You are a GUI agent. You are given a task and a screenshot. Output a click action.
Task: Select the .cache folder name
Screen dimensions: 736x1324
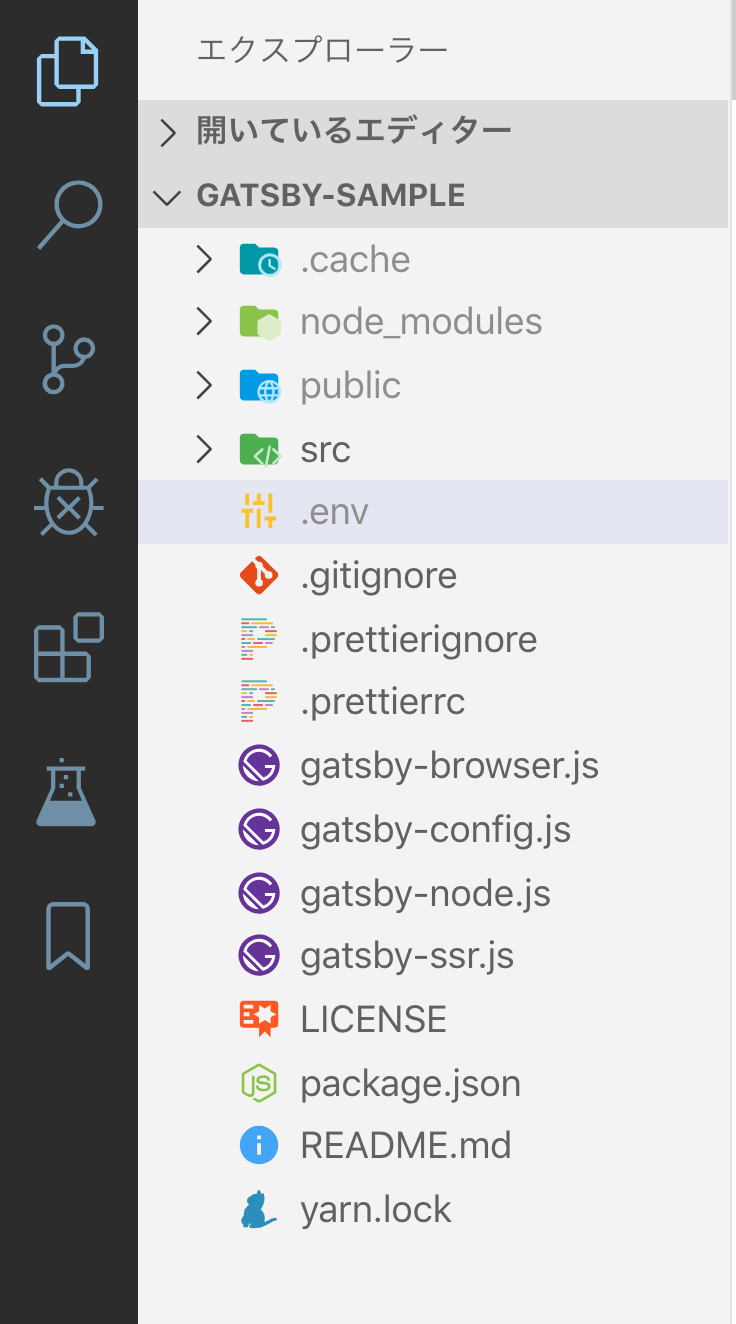click(x=355, y=260)
